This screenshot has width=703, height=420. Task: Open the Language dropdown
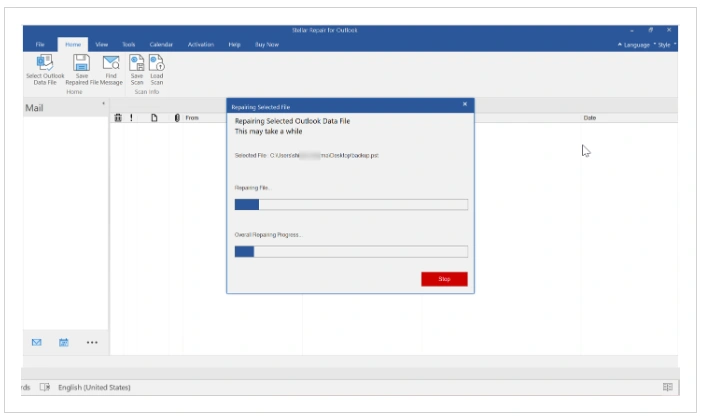coord(636,44)
